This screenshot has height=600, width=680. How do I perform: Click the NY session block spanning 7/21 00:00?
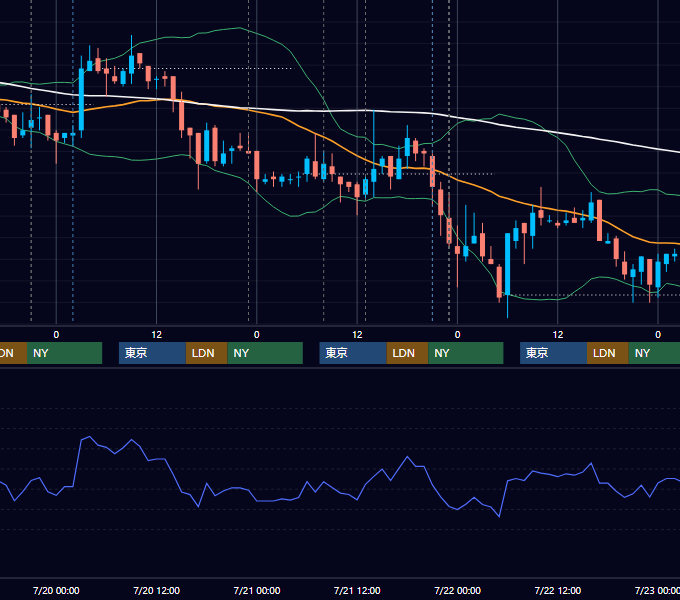point(265,353)
